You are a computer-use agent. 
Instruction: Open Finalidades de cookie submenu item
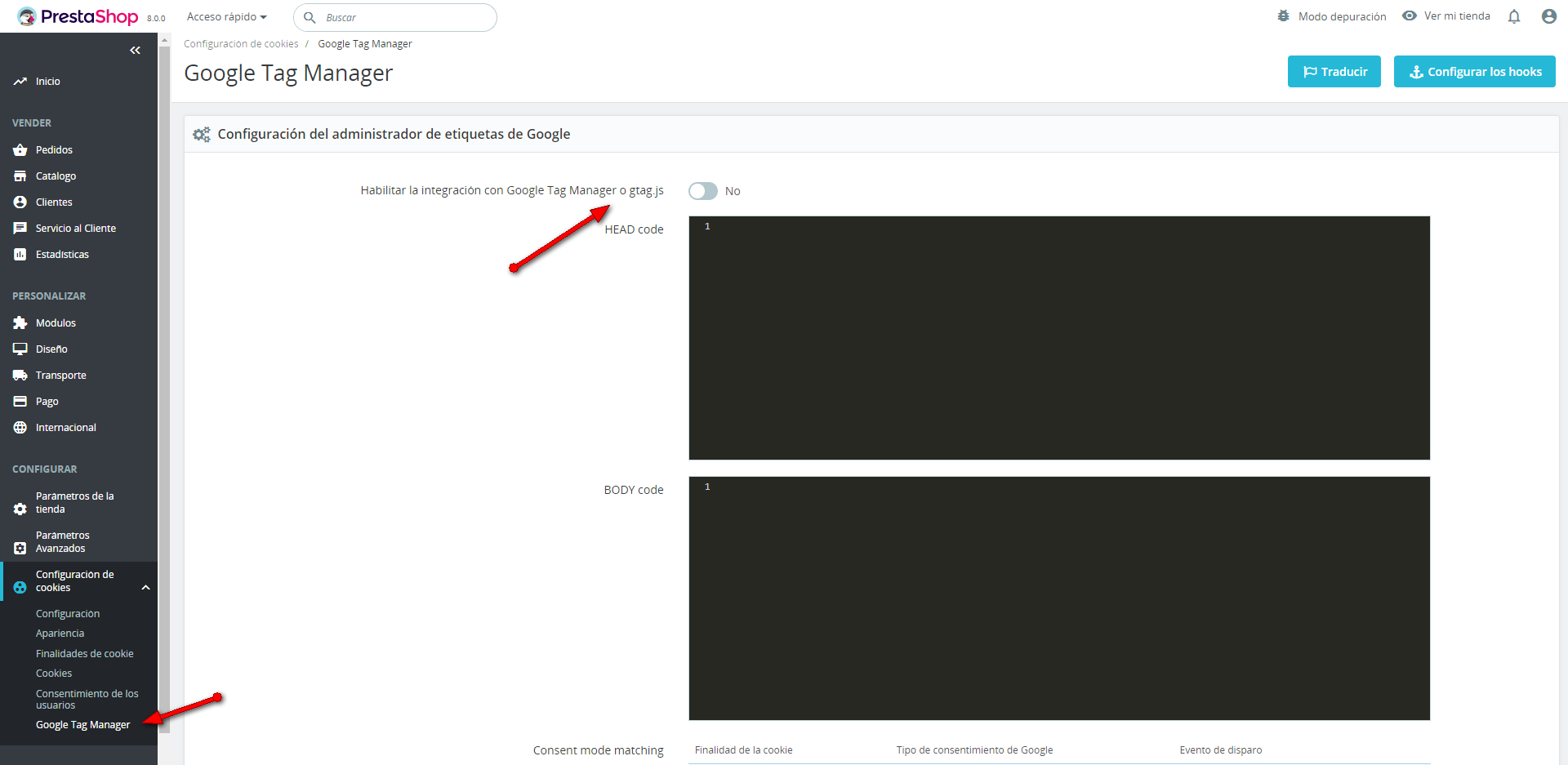(x=85, y=654)
